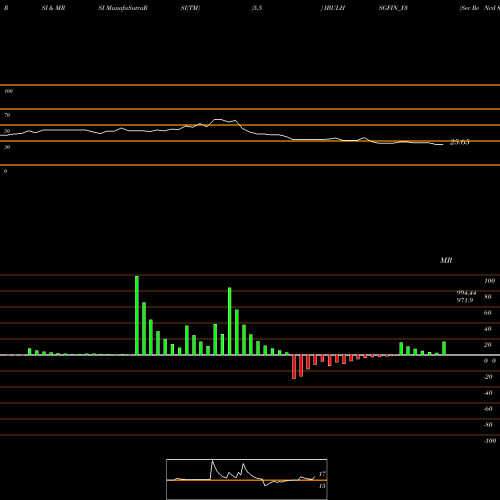Click the RSI current value 25.65
The width and height of the screenshot is (500, 500).
click(x=459, y=142)
